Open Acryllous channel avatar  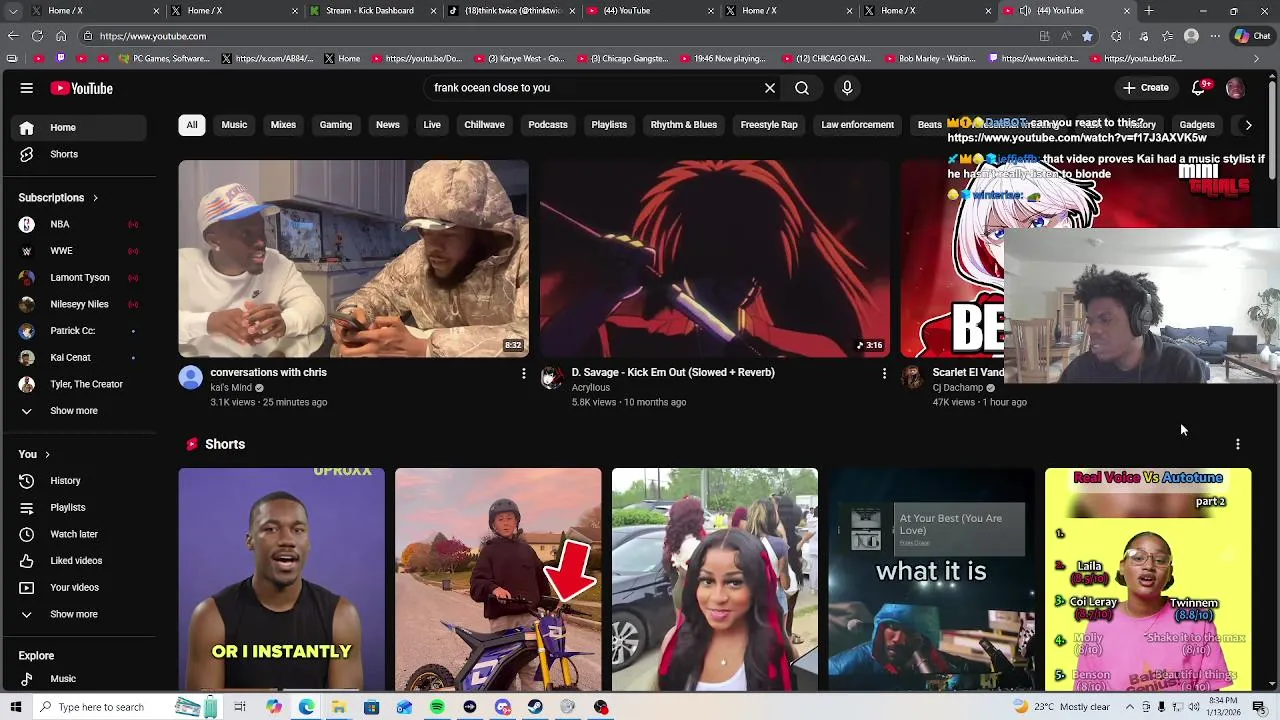click(x=551, y=377)
